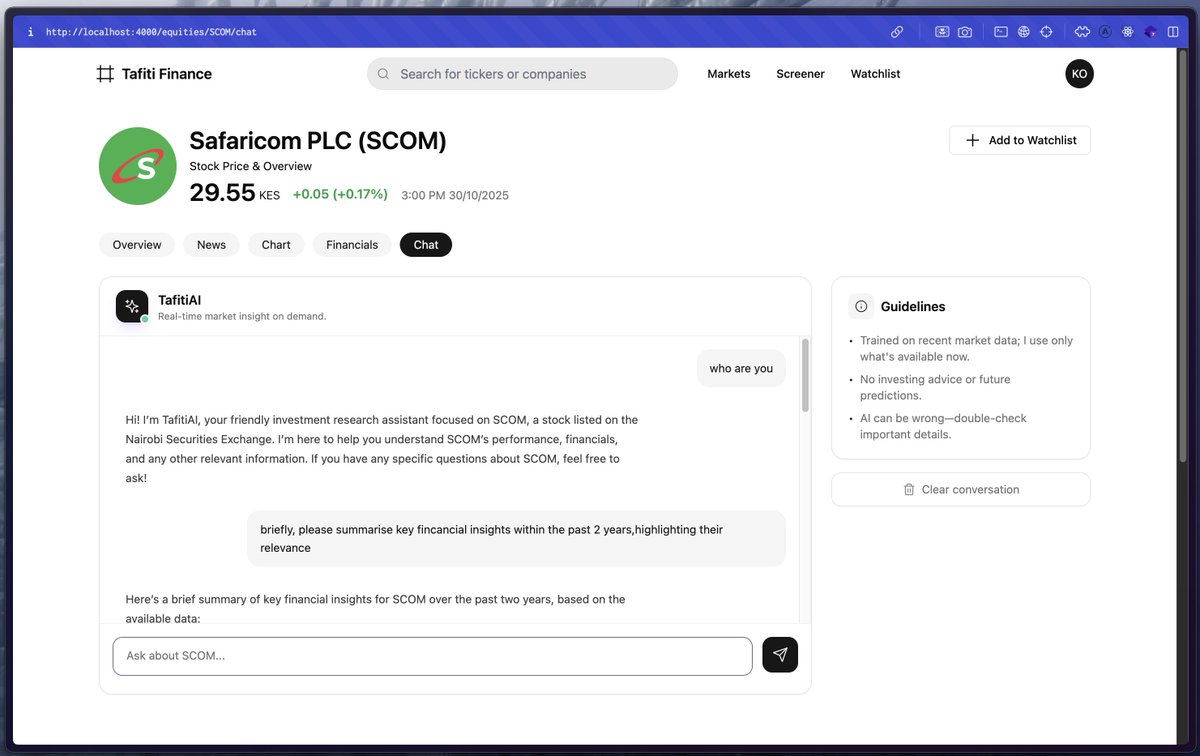Focus the Ask about SCOM input
The height and width of the screenshot is (756, 1200).
point(432,656)
